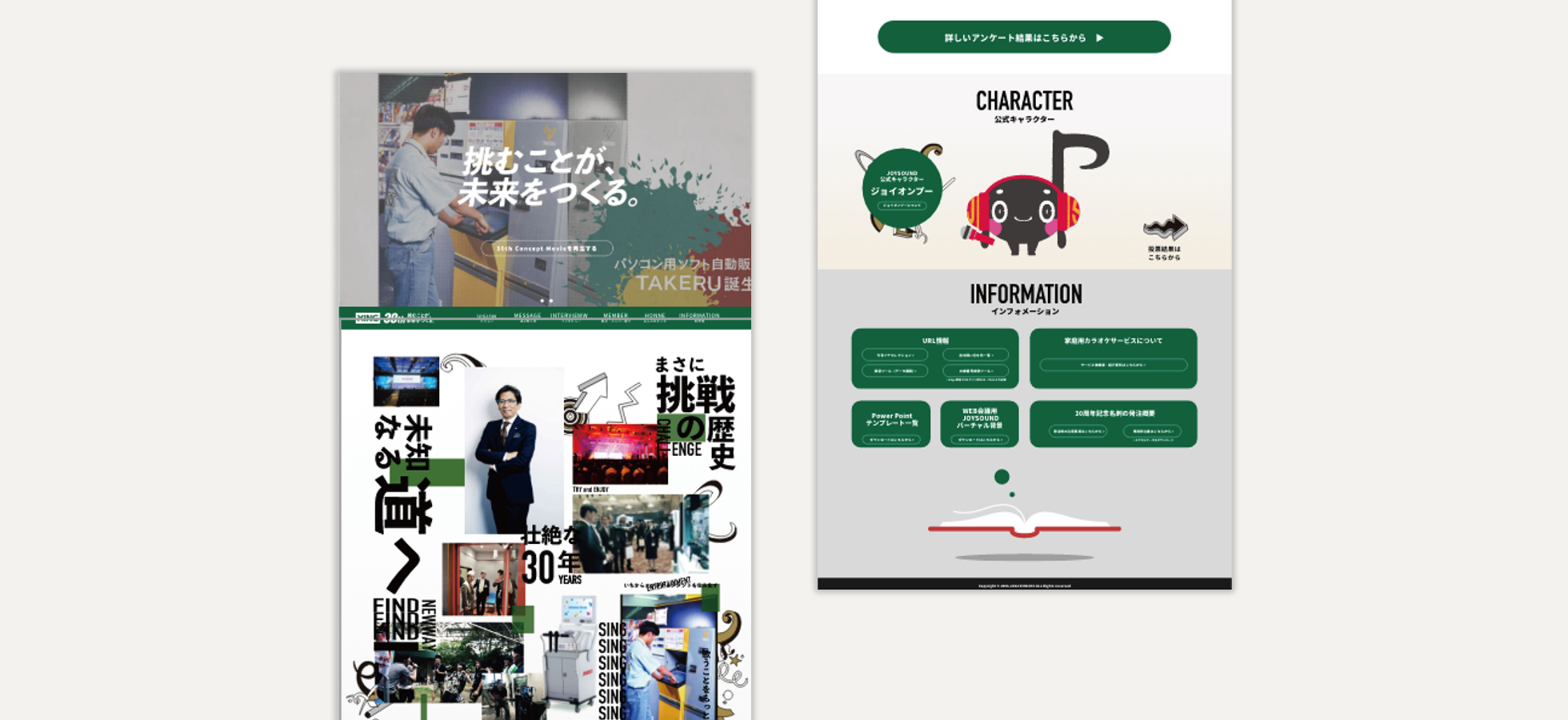Viewport: 1568px width, 720px height.
Task: Click the wide pill button under 家庭用カラオケサービスについて
Action: pyautogui.click(x=1113, y=365)
